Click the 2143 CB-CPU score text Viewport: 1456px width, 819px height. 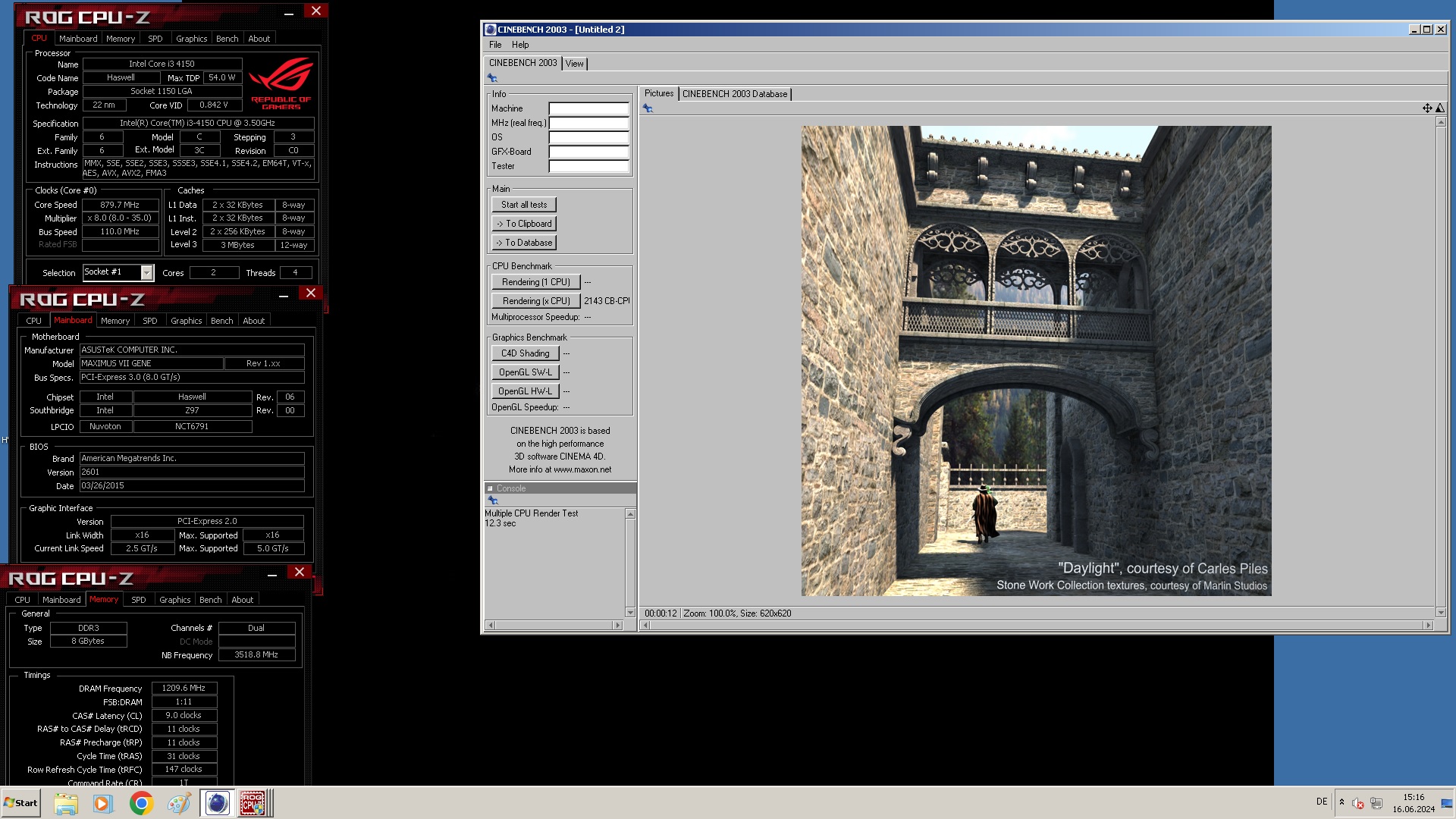[x=607, y=301]
